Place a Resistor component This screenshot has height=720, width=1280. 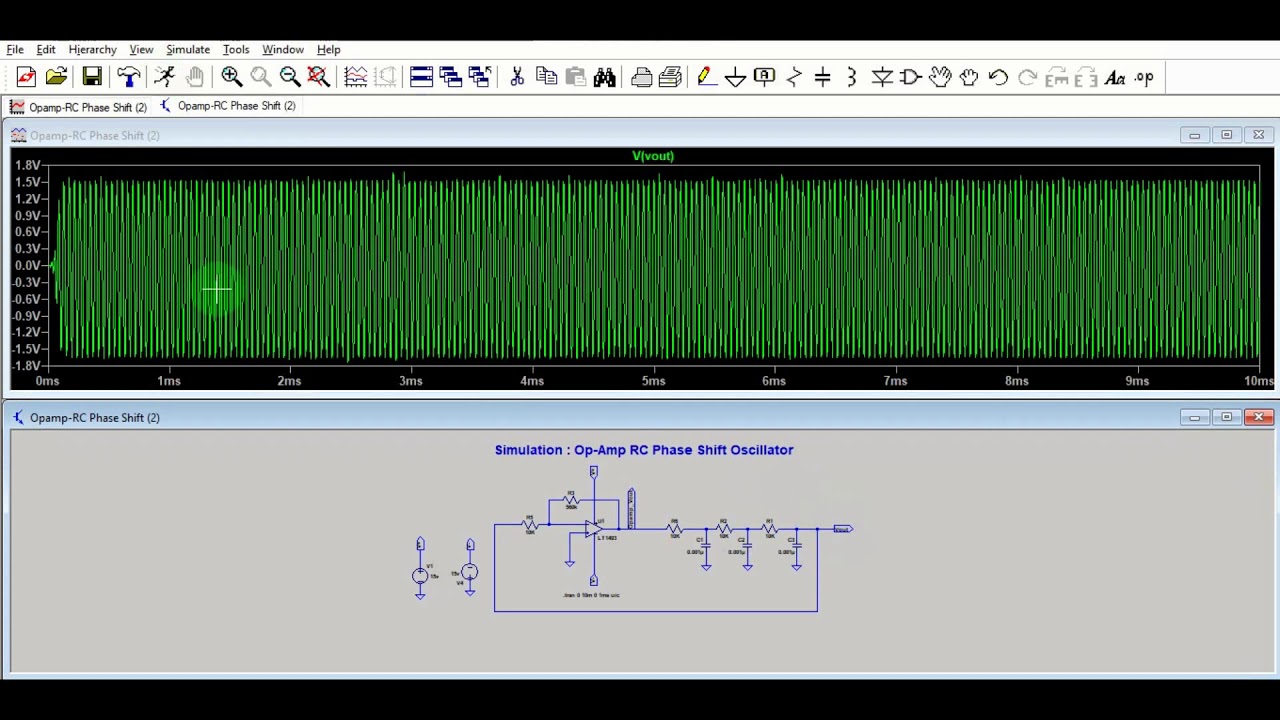[794, 77]
